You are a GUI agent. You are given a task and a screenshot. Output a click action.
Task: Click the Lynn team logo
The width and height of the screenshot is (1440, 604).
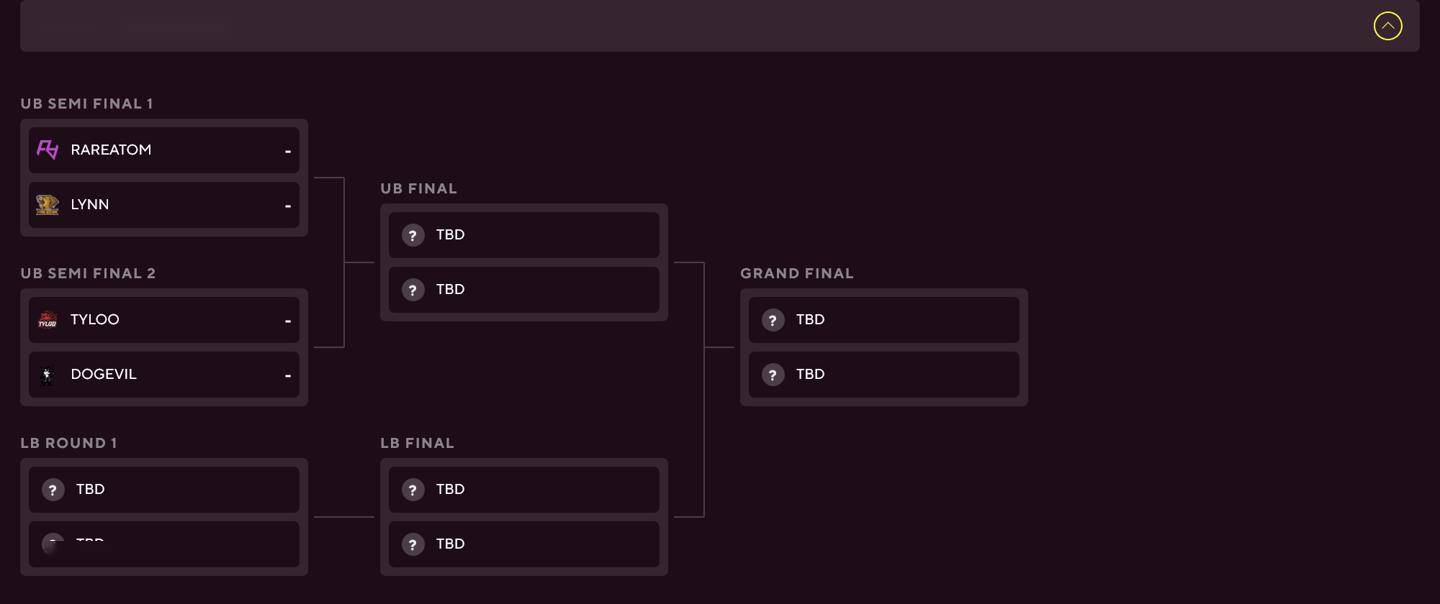click(x=47, y=205)
